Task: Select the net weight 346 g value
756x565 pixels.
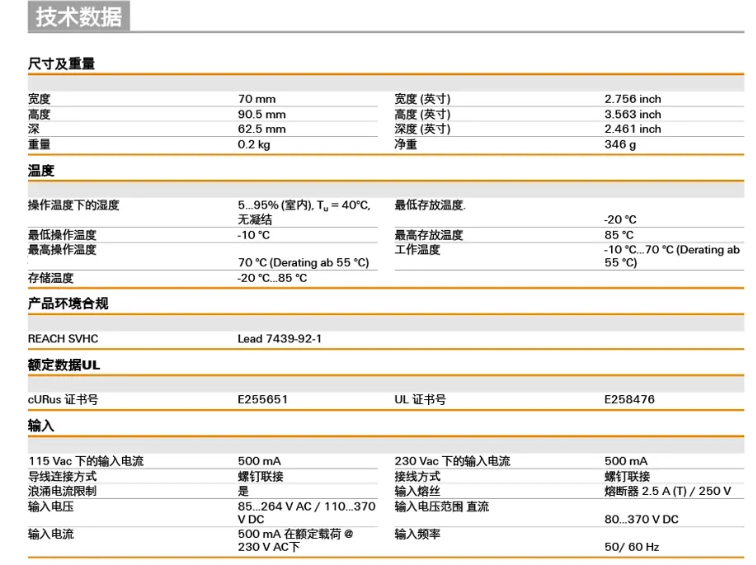Action: tap(620, 144)
